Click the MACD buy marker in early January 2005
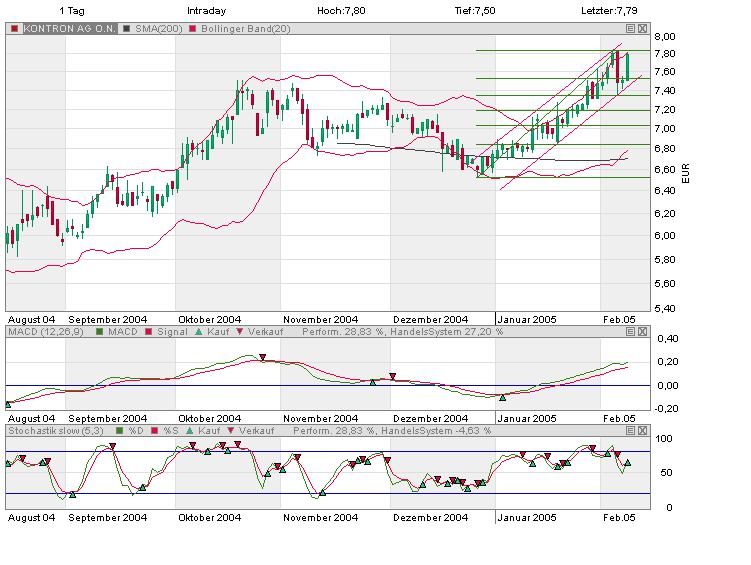Image resolution: width=751 pixels, height=565 pixels. point(503,398)
